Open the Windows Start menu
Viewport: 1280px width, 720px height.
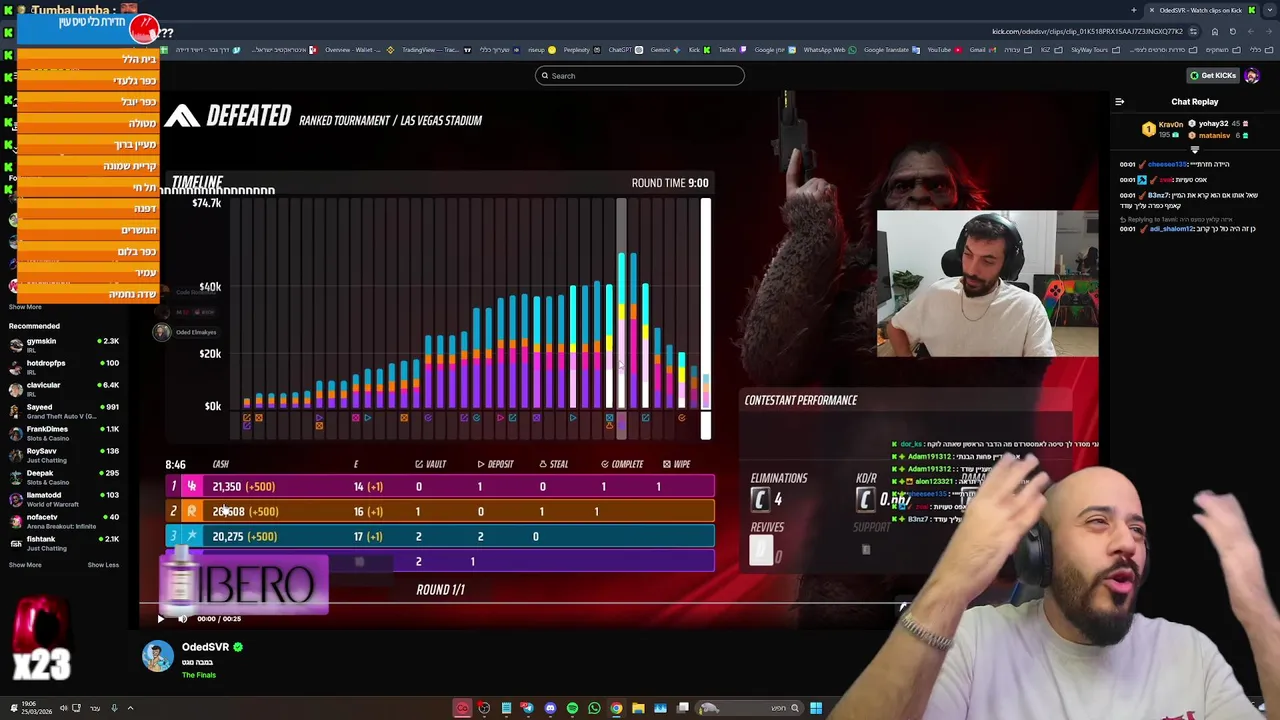pyautogui.click(x=816, y=708)
